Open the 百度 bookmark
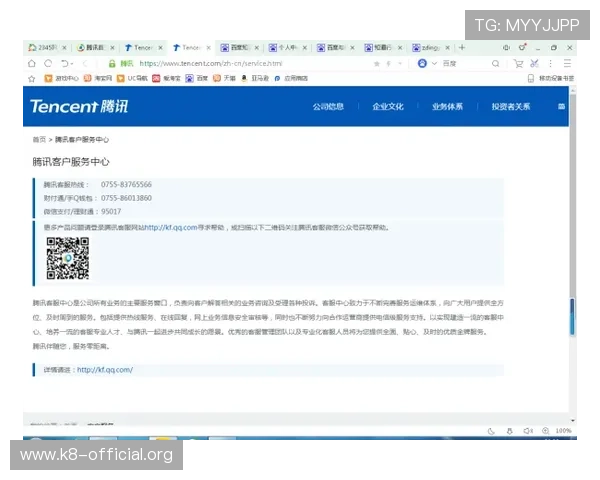600x480 pixels. pos(197,78)
